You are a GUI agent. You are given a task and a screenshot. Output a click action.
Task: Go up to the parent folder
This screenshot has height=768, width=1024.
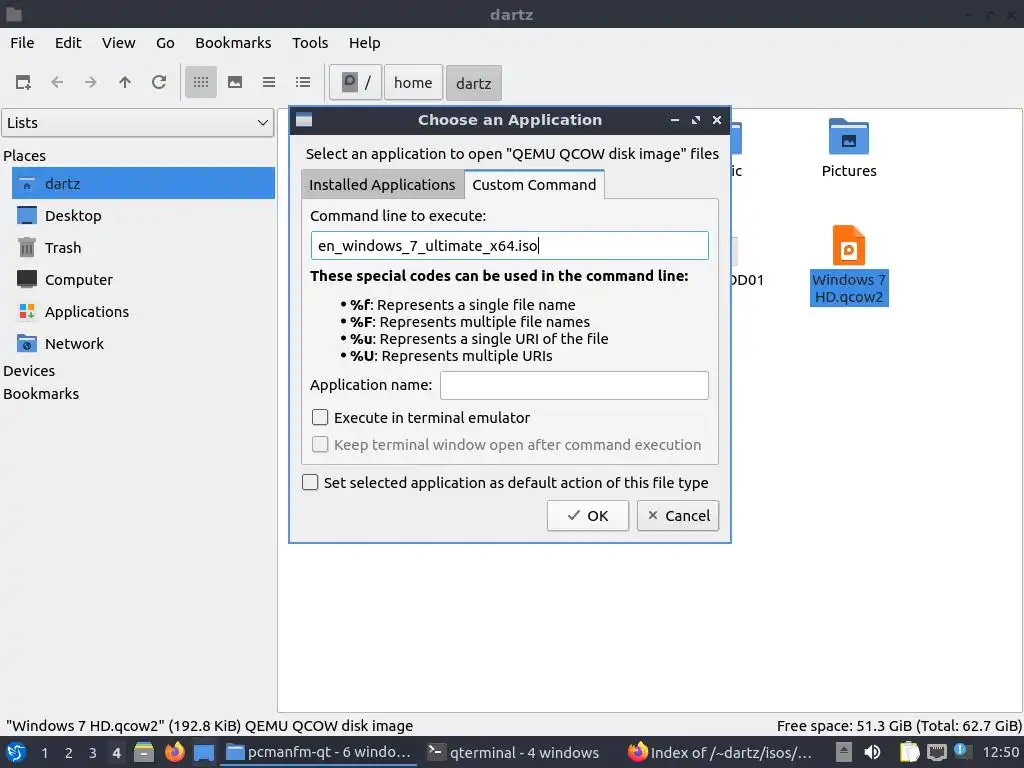[x=125, y=82]
